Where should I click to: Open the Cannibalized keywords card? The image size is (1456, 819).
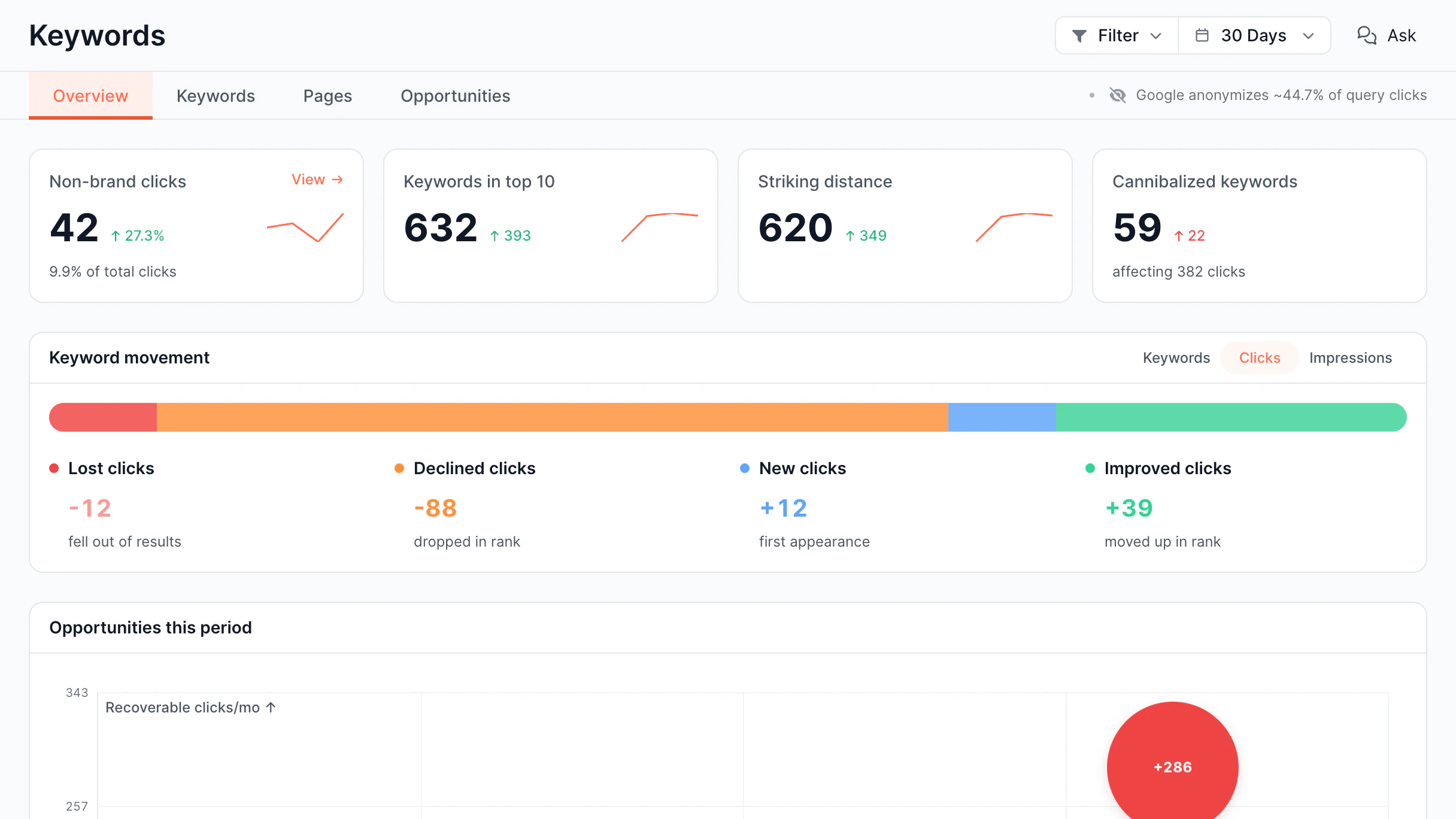click(1259, 226)
